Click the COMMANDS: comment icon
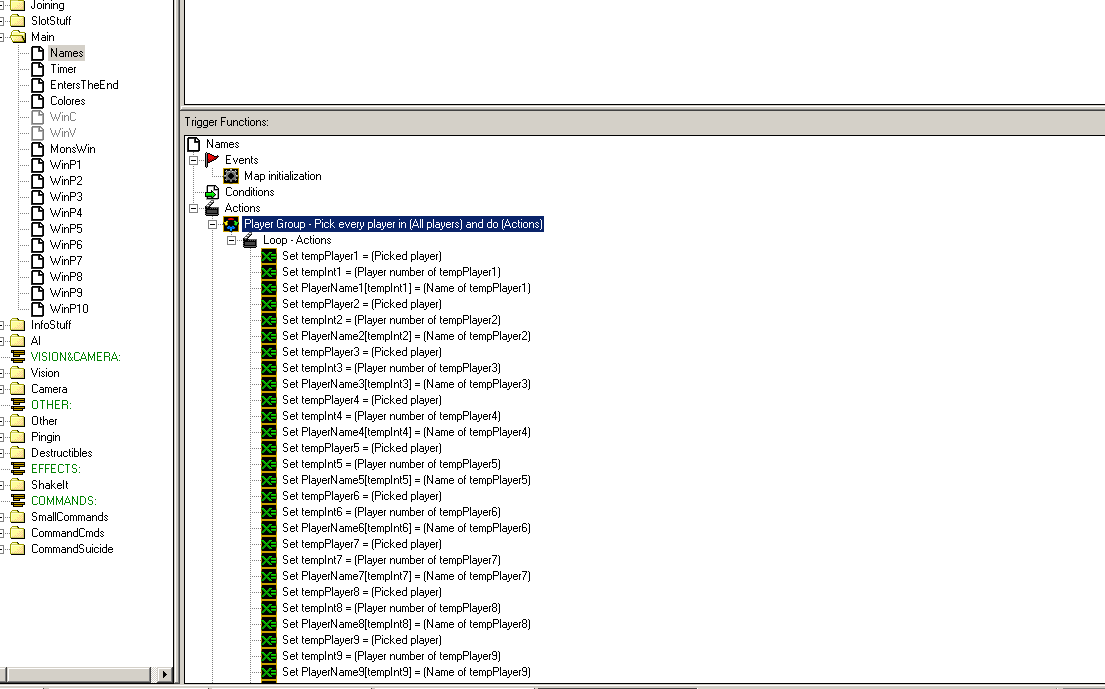Screen dimensions: 1105x689 point(18,501)
